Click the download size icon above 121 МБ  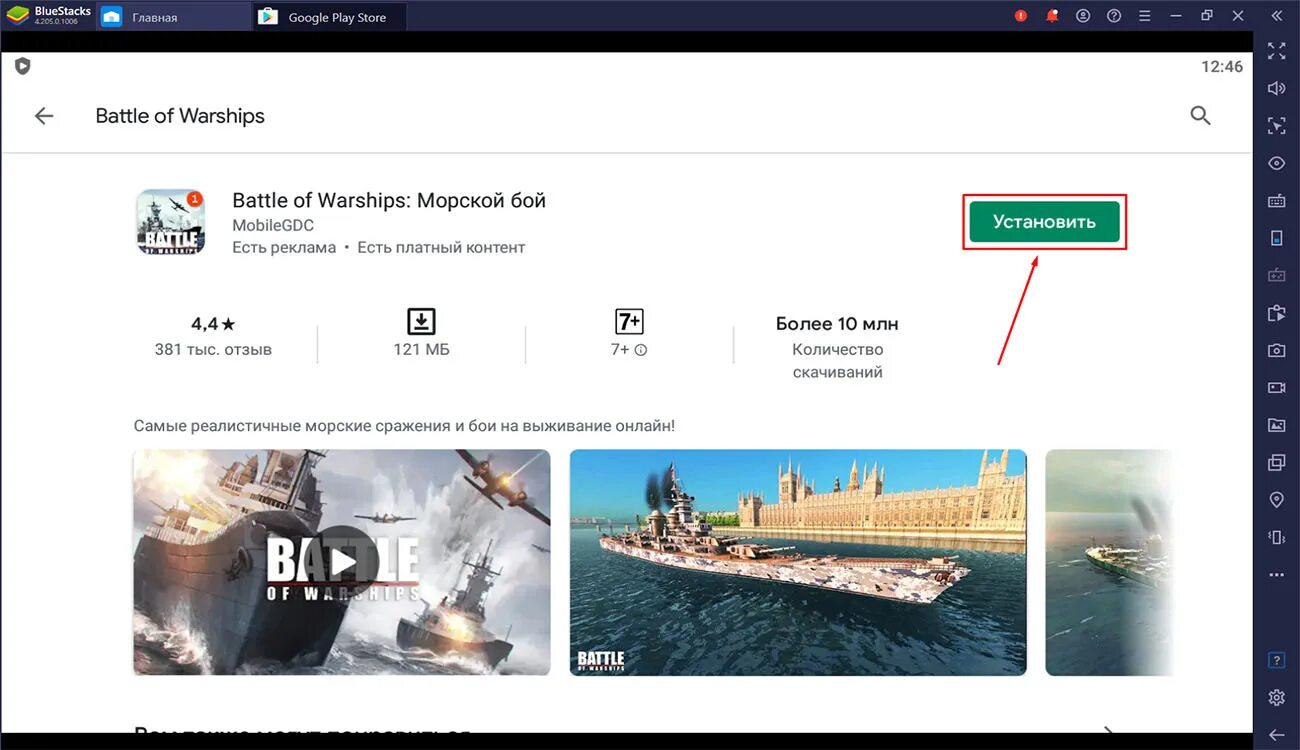[421, 321]
